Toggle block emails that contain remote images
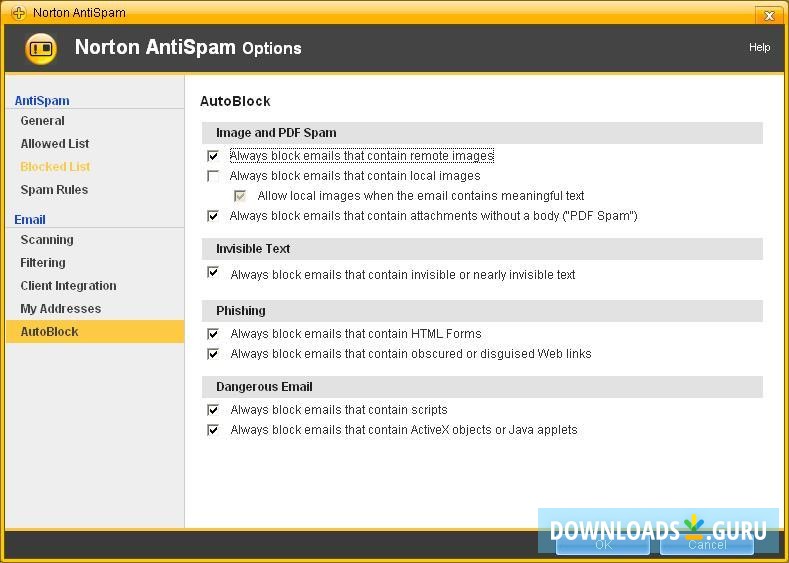 (213, 156)
